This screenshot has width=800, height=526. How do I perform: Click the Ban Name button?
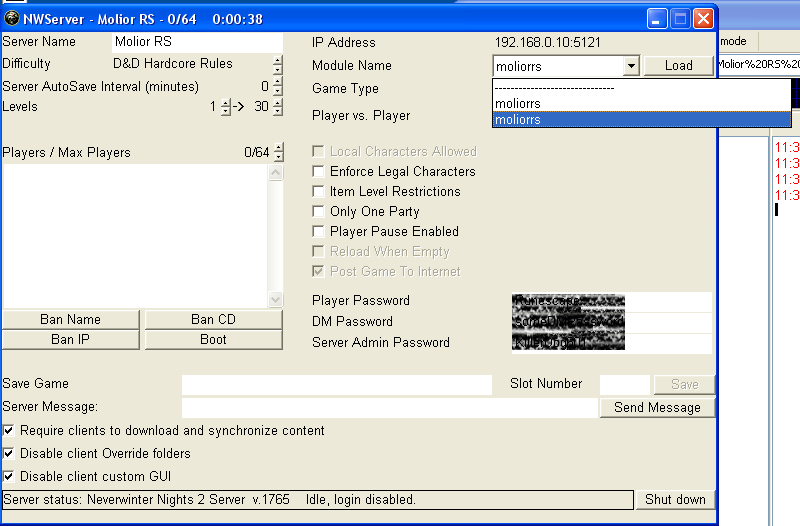click(71, 319)
